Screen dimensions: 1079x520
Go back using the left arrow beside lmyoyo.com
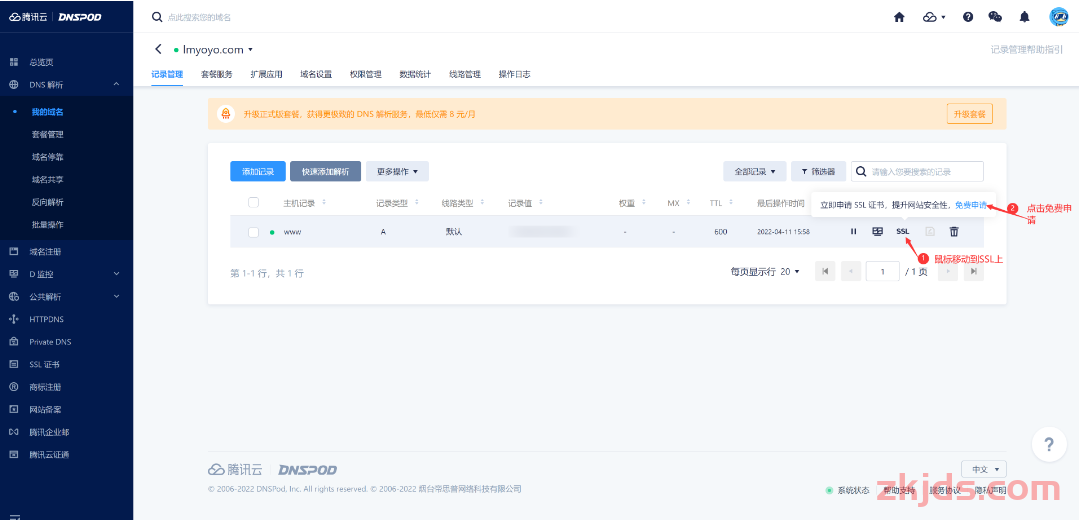tap(158, 50)
